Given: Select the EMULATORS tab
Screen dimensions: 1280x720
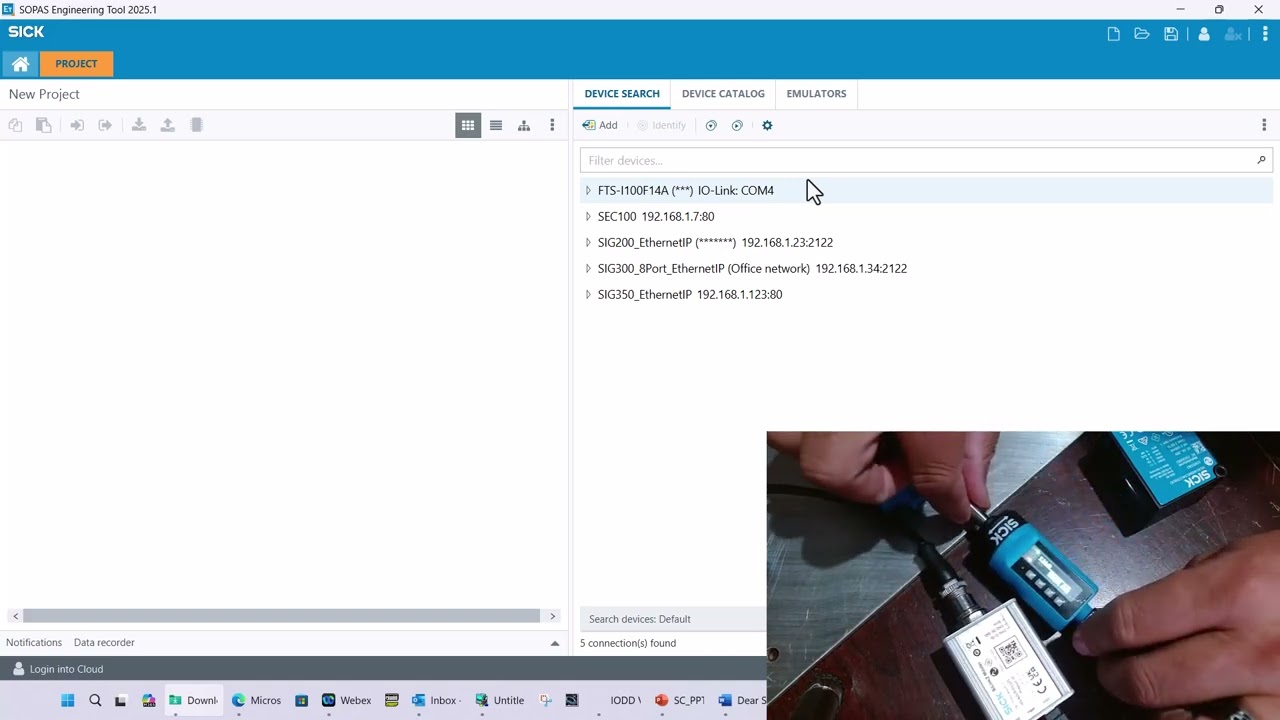Looking at the screenshot, I should tap(816, 94).
